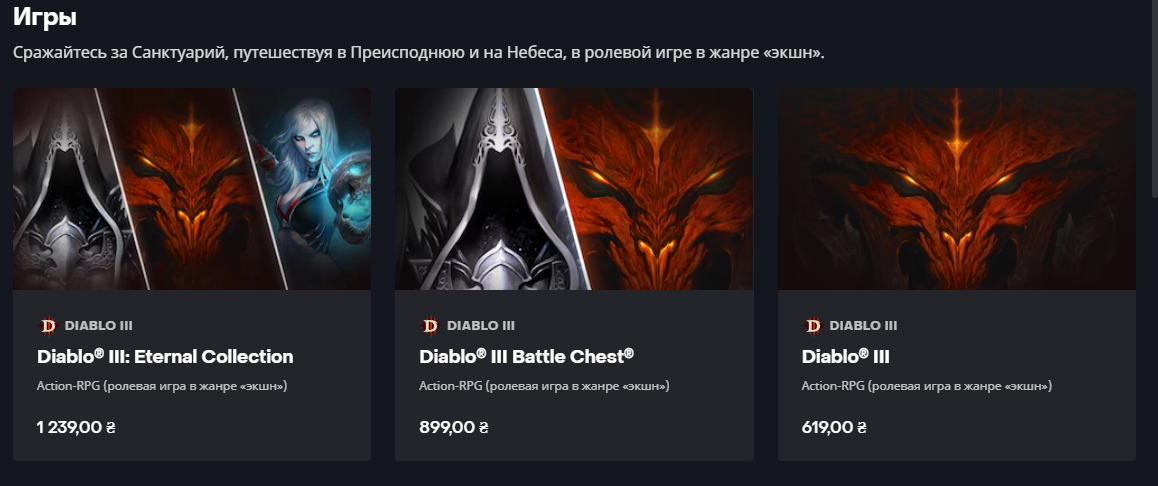Screen dimensions: 1158x486
Task: Click the Diablo logo icon on Diablo III card
Action: point(813,326)
